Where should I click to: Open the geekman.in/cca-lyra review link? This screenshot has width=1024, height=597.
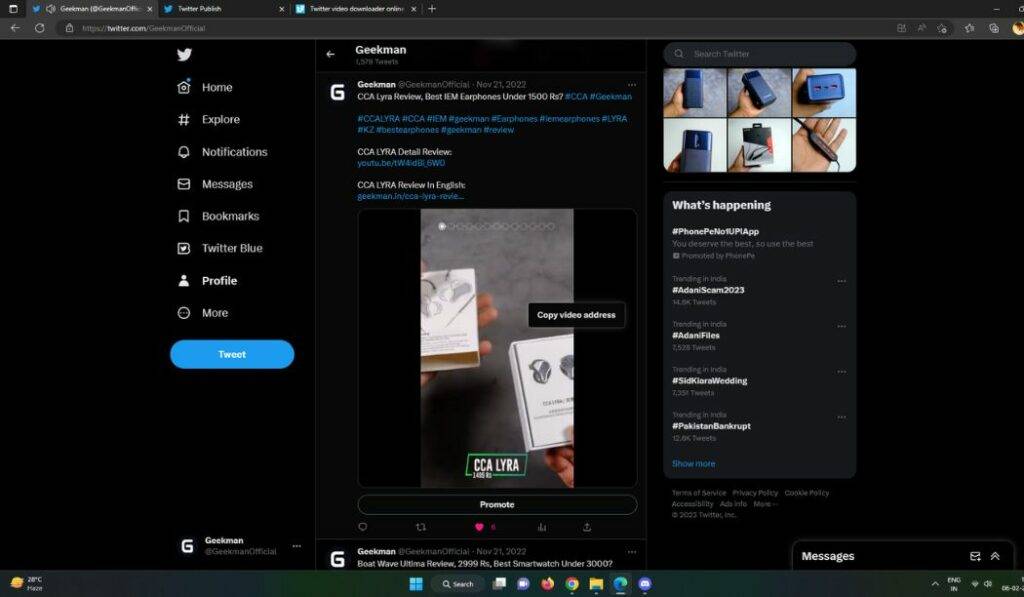tap(411, 196)
